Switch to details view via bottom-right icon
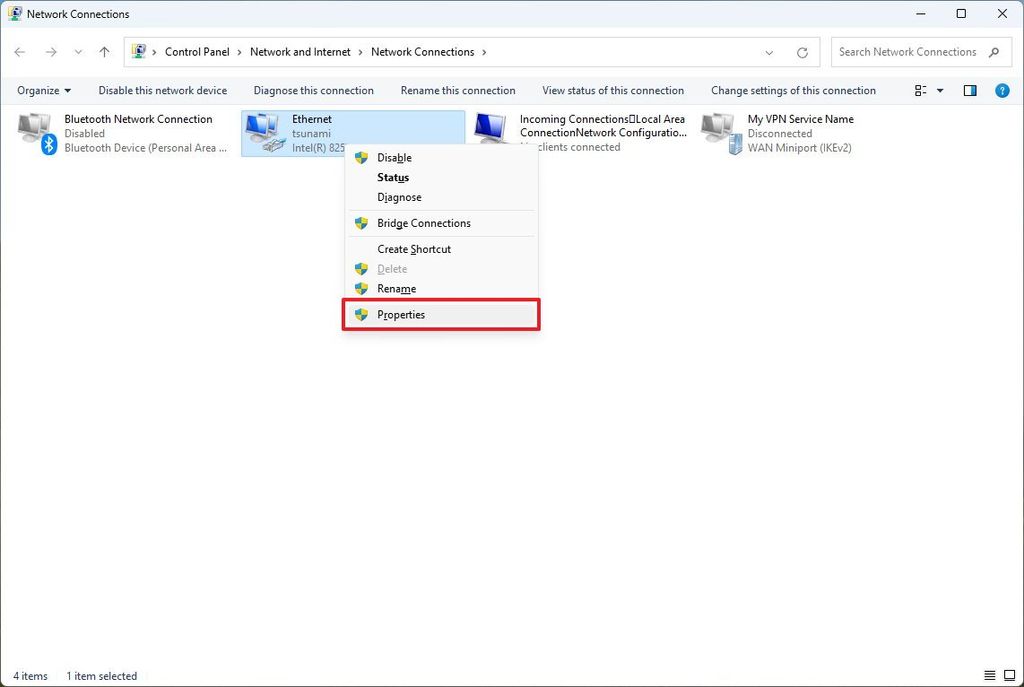Image resolution: width=1024 pixels, height=687 pixels. [x=1008, y=676]
